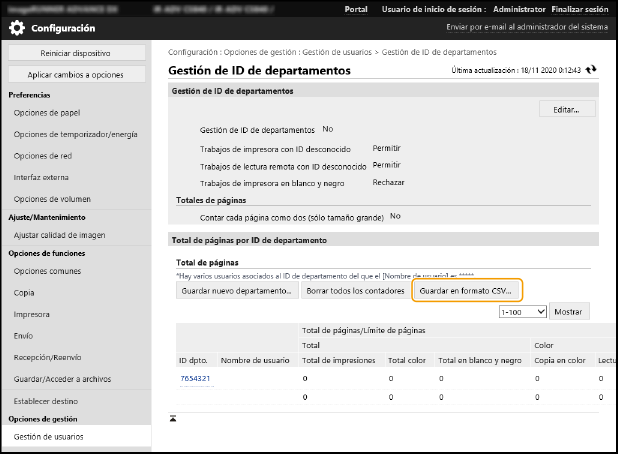Select Opciones de papel in sidebar

(47, 112)
